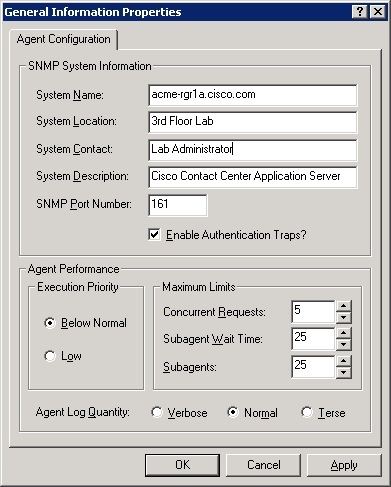Increase Subagents count with up arrow
The width and height of the screenshot is (391, 487).
coord(344,361)
